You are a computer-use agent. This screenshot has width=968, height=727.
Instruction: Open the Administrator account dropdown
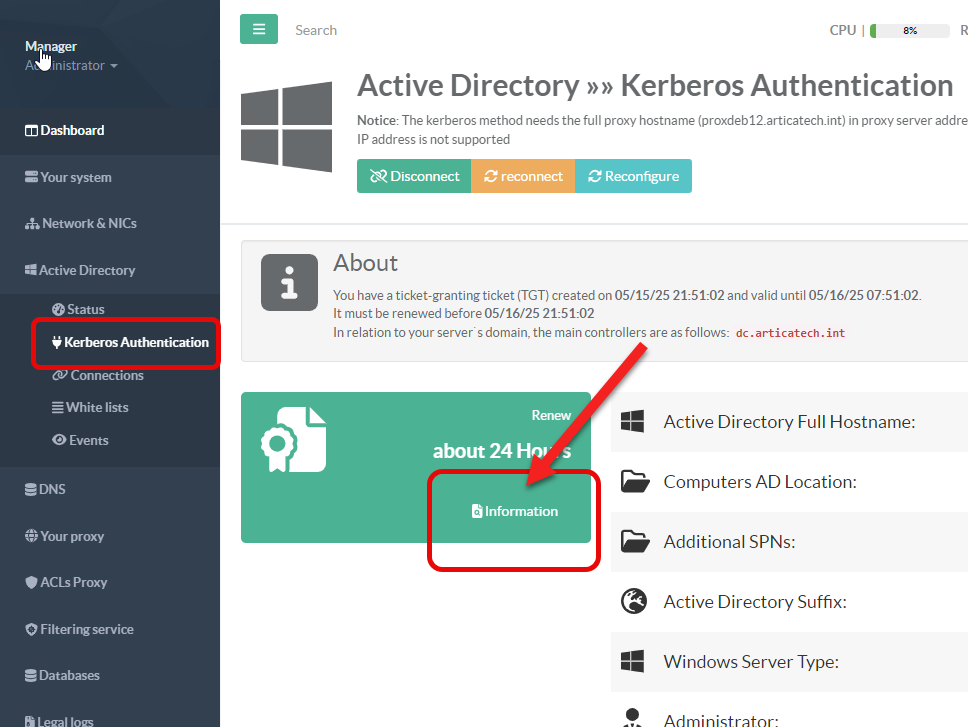[71, 66]
